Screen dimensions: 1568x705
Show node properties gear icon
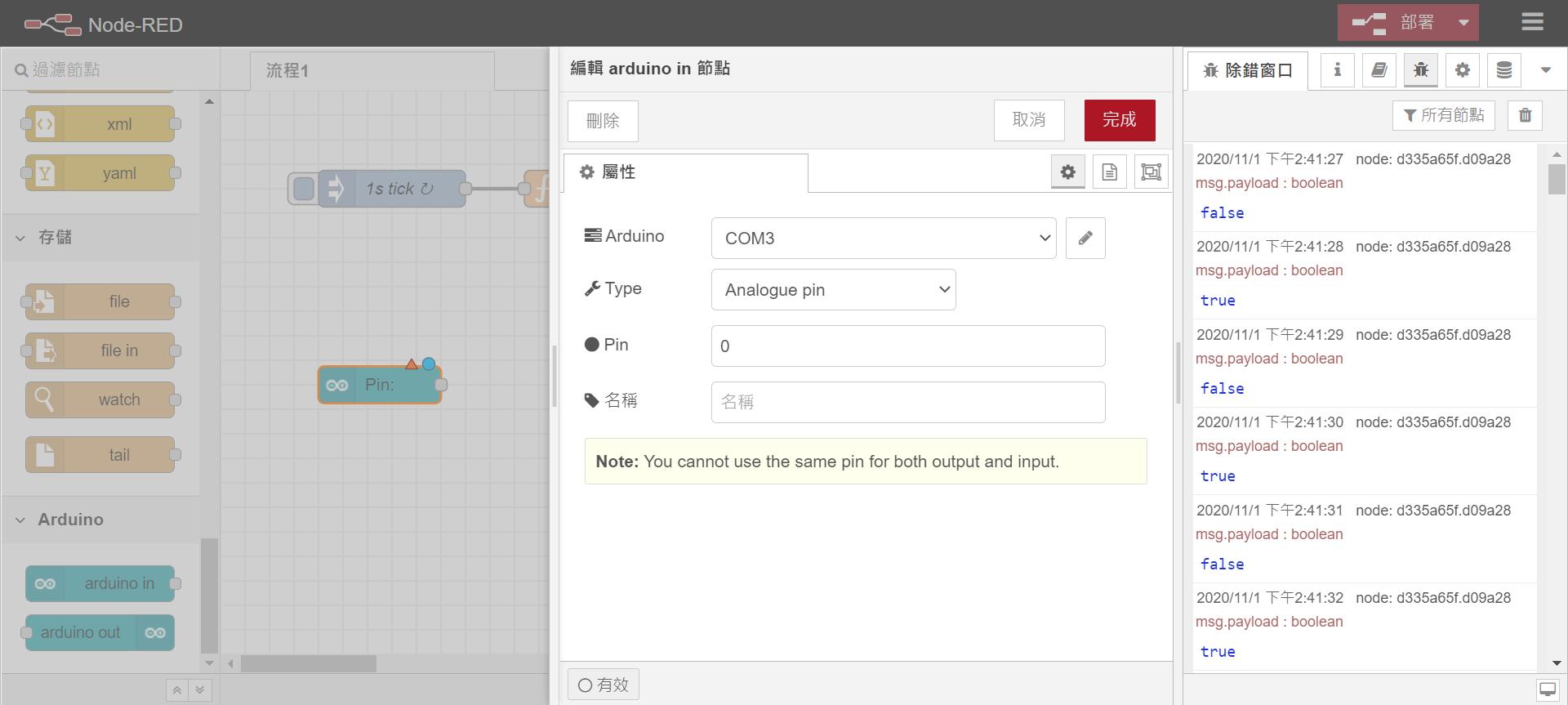click(x=1067, y=172)
